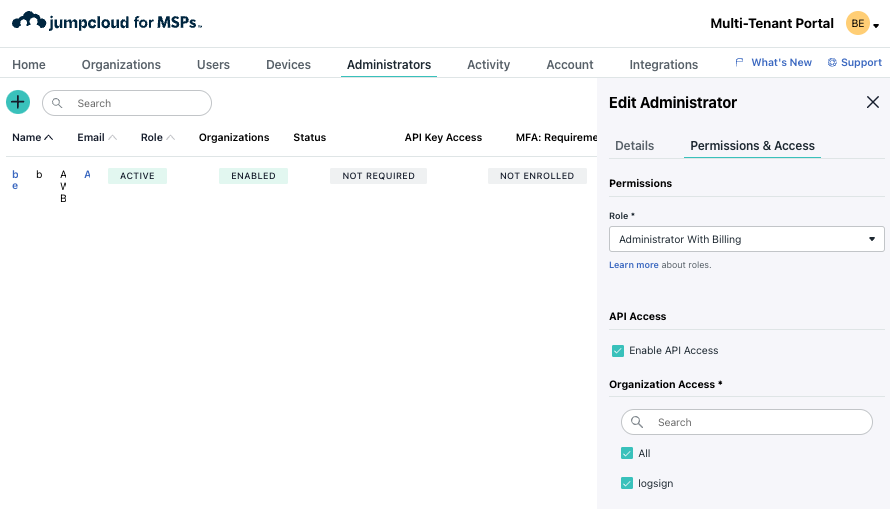Toggle the All organizations checkbox
Viewport: 890px width, 509px height.
(x=627, y=453)
